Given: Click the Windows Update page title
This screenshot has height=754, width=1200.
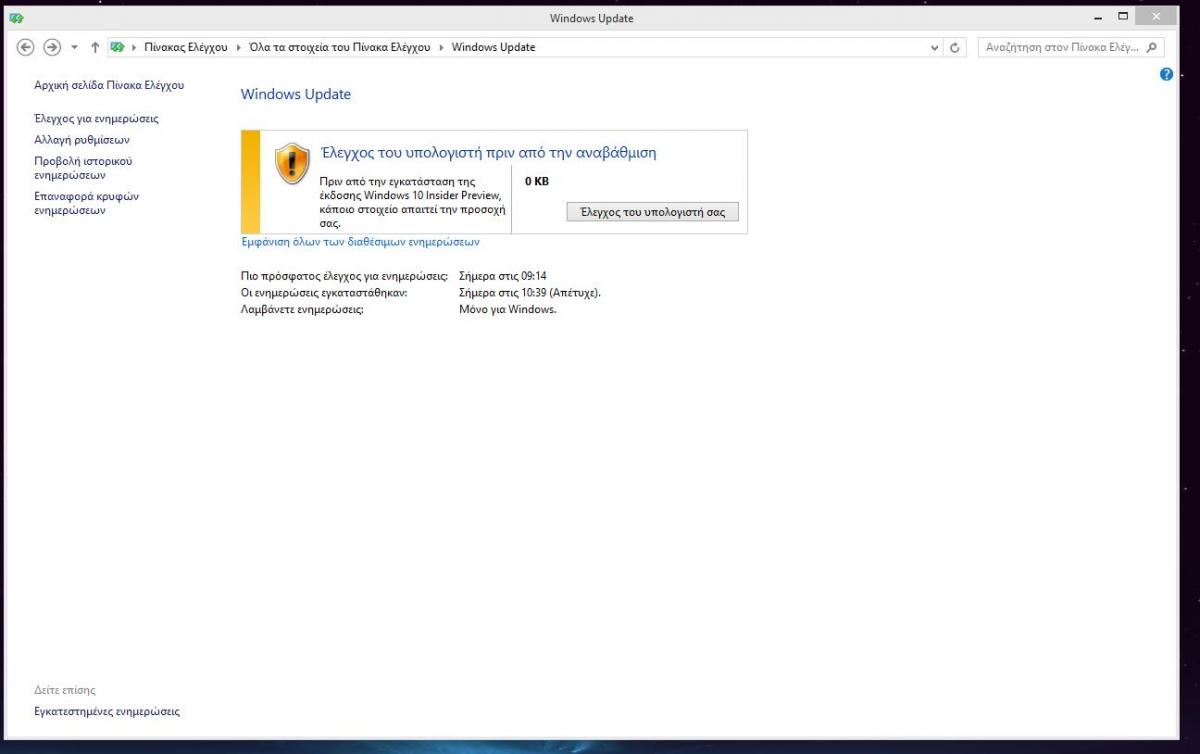Looking at the screenshot, I should coord(296,94).
